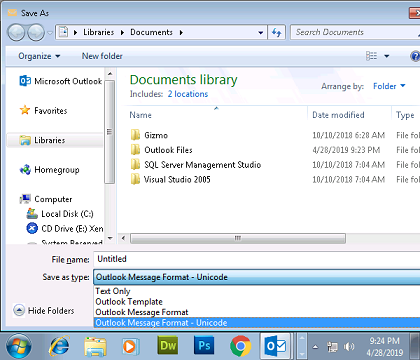
Task: Open recent locations arrow beside navigation buttons
Action: 50,33
